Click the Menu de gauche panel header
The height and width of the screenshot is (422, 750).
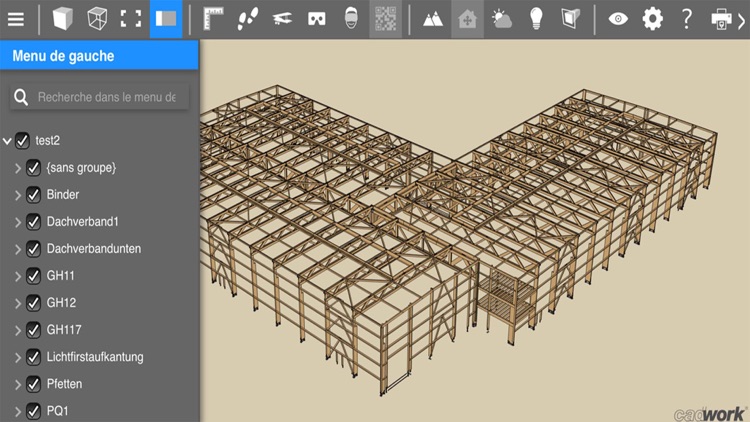pyautogui.click(x=99, y=56)
